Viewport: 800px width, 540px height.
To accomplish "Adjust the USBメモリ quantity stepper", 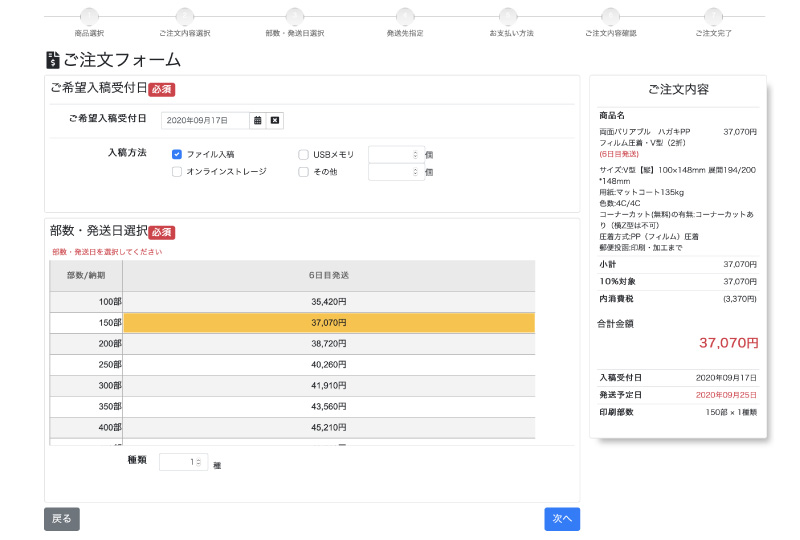I will [x=415, y=155].
